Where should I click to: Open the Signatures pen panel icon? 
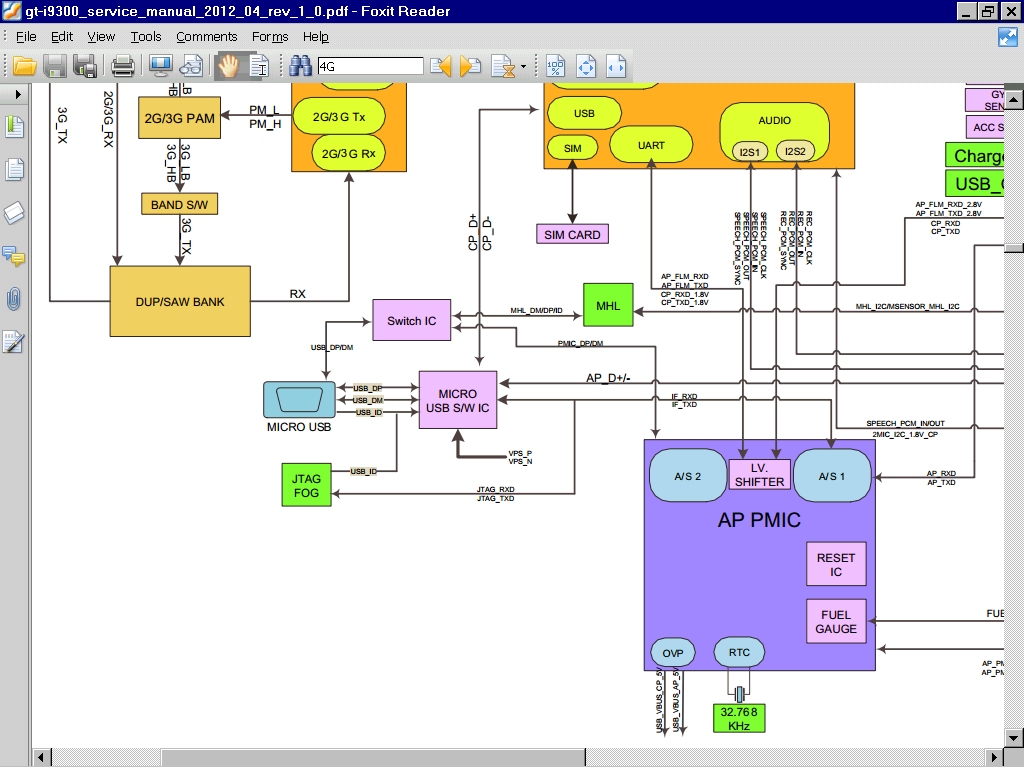[x=14, y=342]
